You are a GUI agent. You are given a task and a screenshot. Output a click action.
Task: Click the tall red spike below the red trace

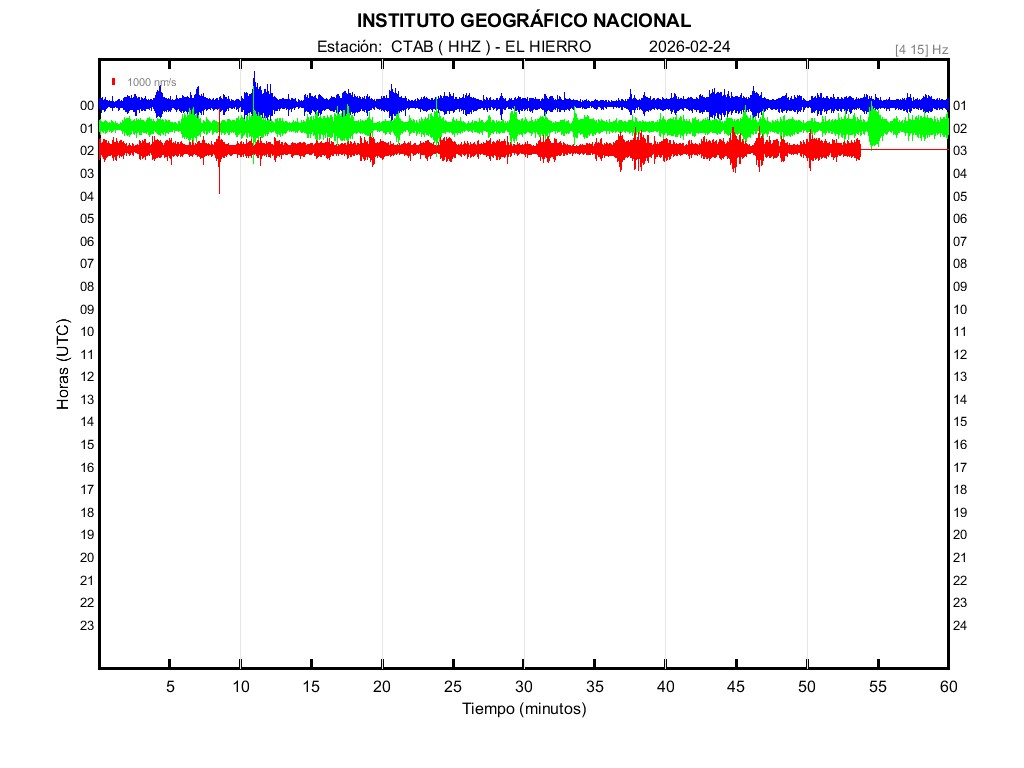tap(219, 180)
